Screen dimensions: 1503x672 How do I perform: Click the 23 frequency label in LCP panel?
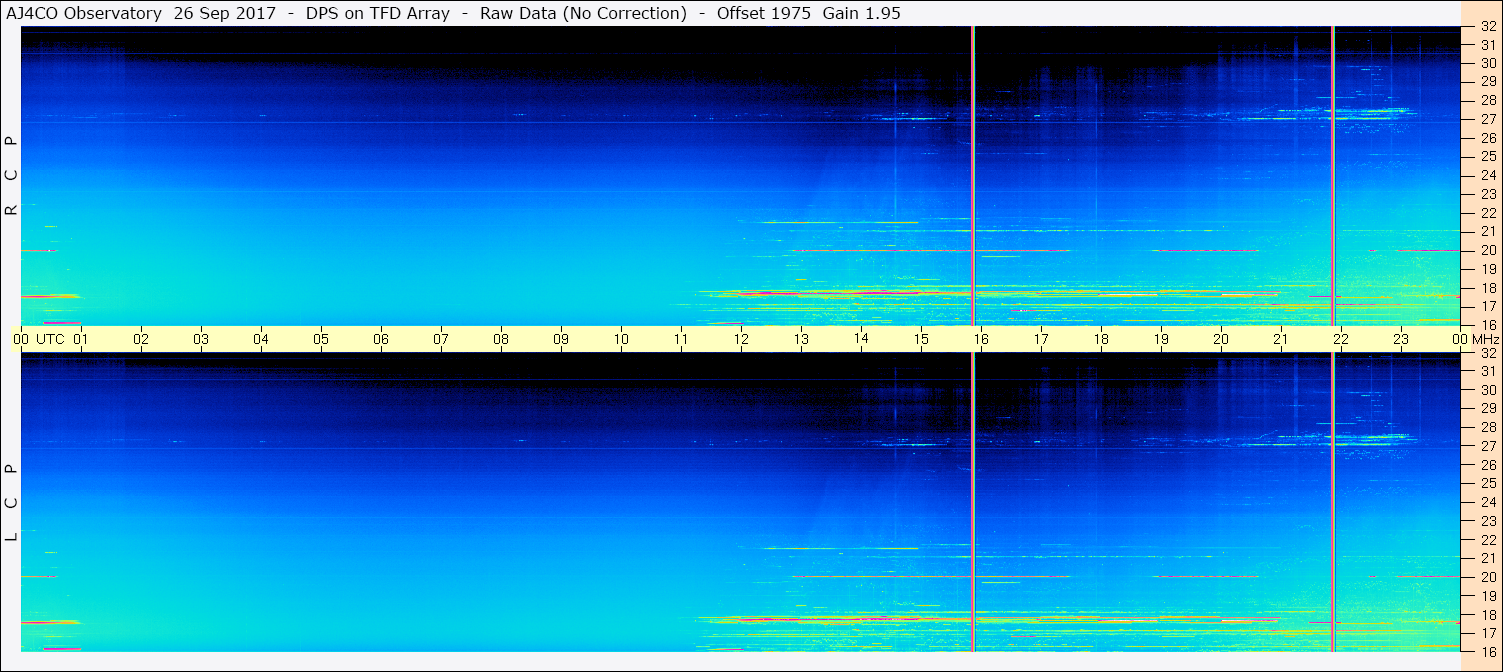[x=1487, y=521]
